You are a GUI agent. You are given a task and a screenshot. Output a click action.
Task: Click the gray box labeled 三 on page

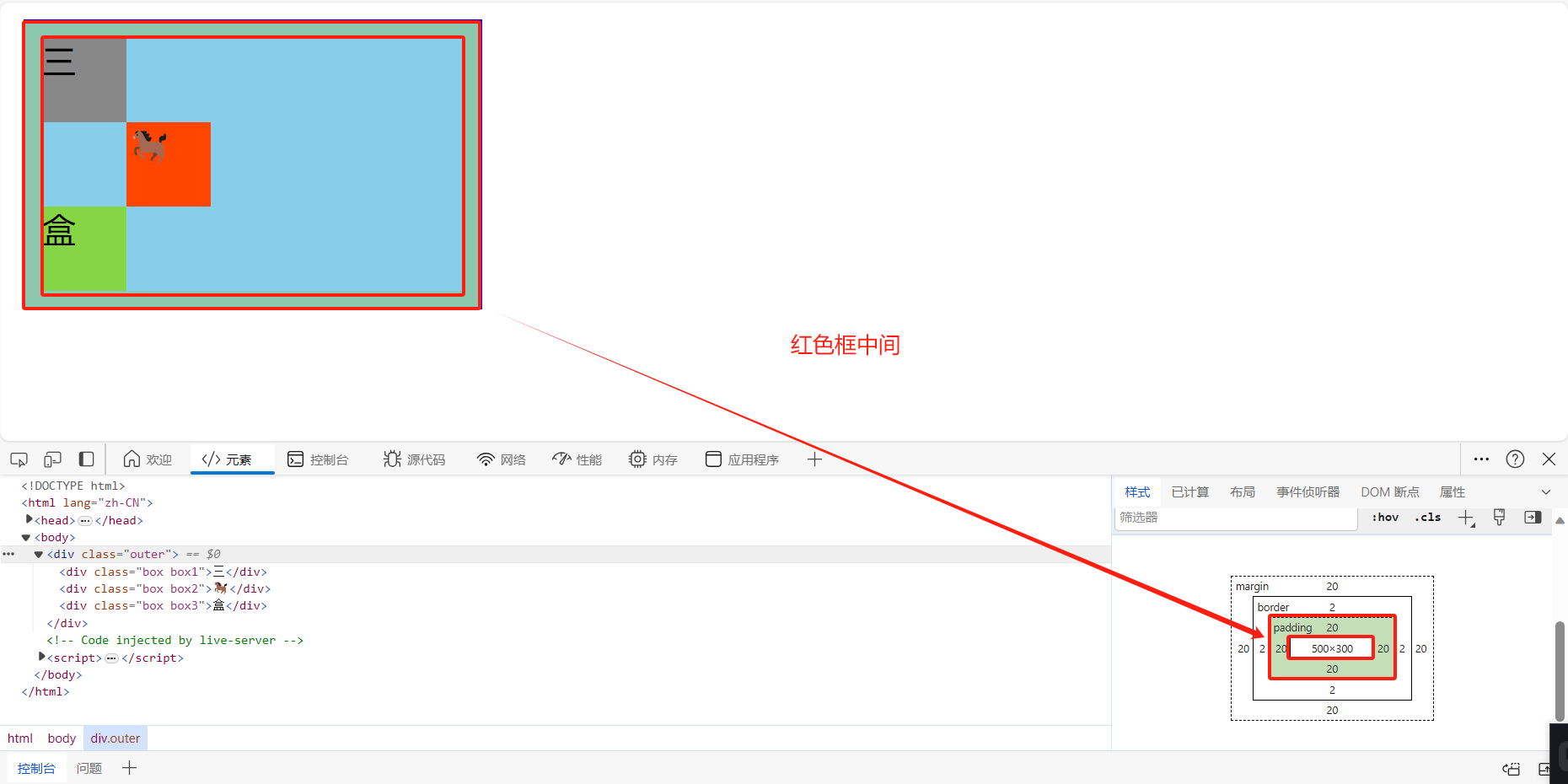(84, 80)
